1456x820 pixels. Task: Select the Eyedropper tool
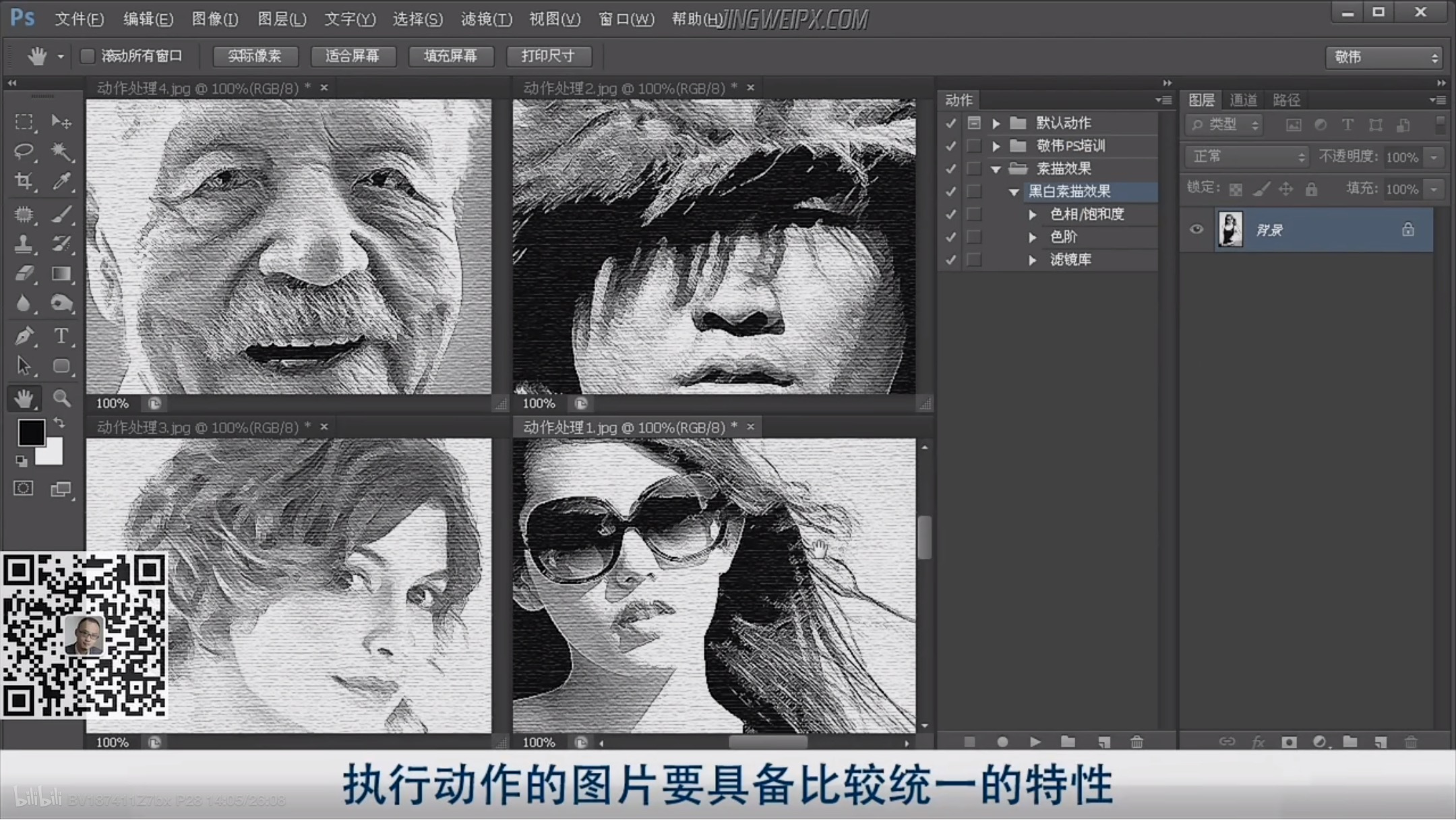coord(61,181)
